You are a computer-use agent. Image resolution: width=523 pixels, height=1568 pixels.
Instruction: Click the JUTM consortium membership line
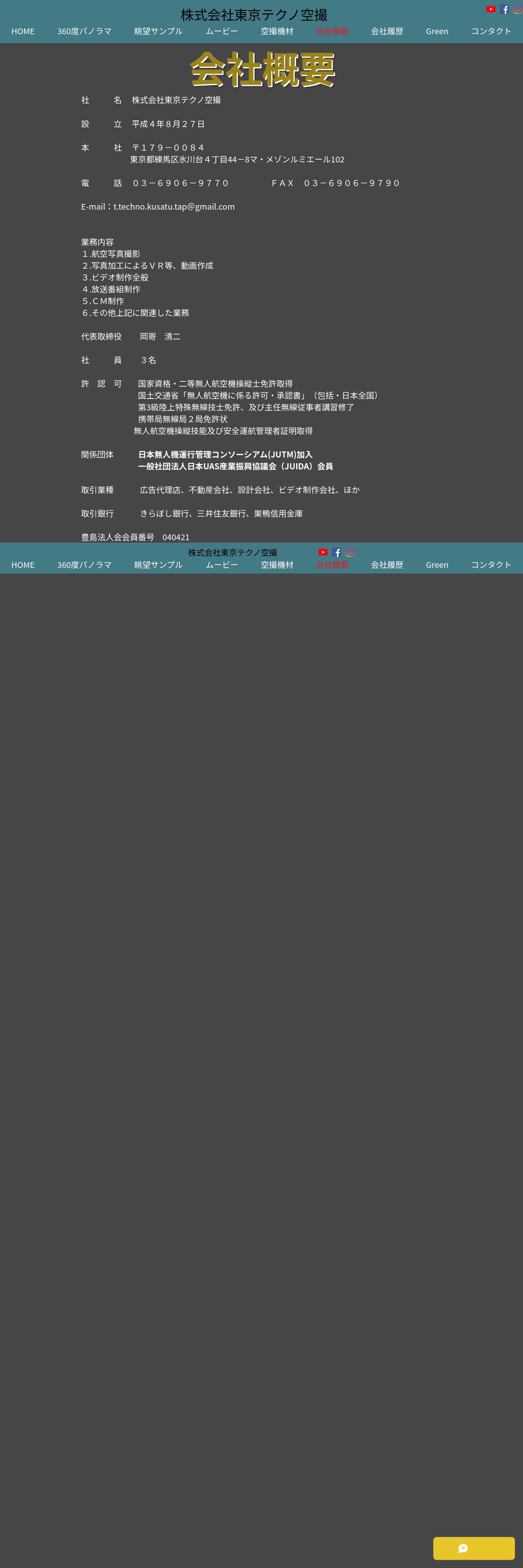225,455
